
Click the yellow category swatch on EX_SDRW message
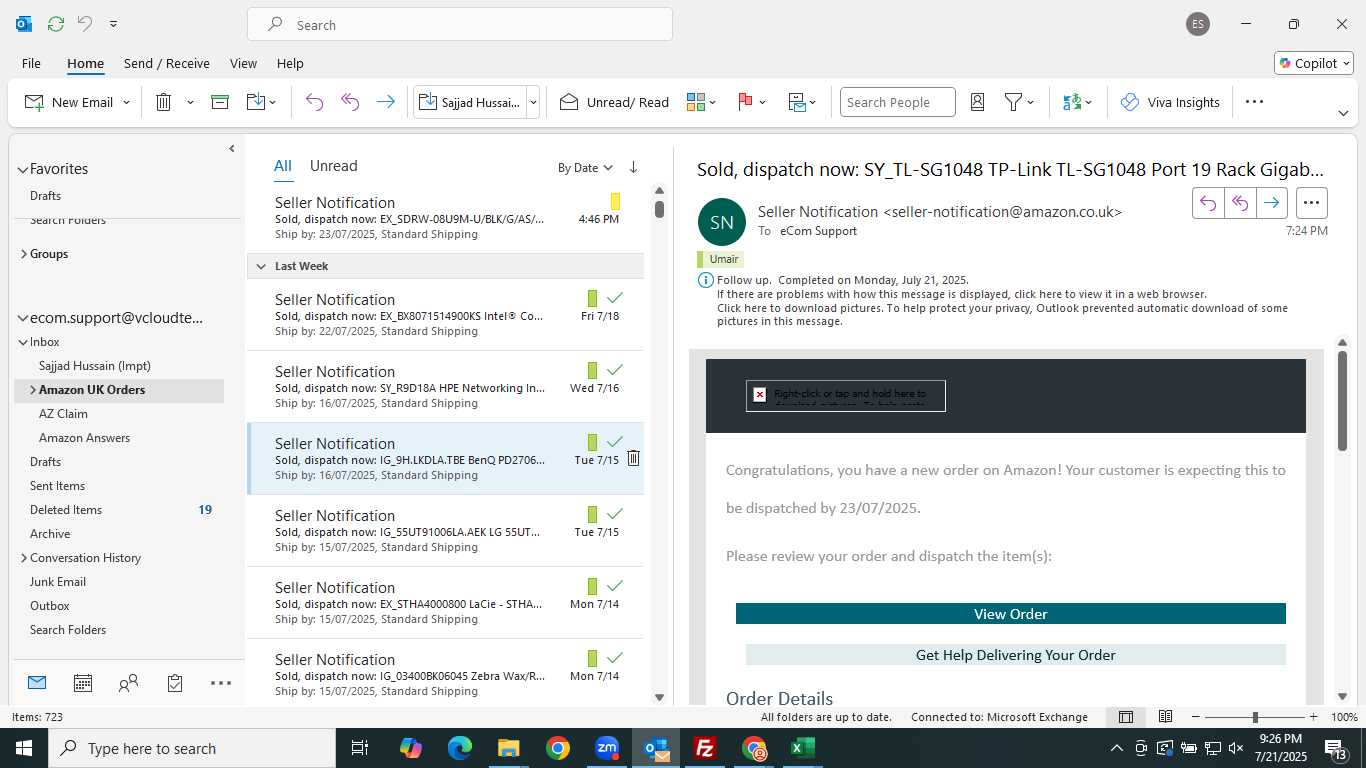[615, 201]
